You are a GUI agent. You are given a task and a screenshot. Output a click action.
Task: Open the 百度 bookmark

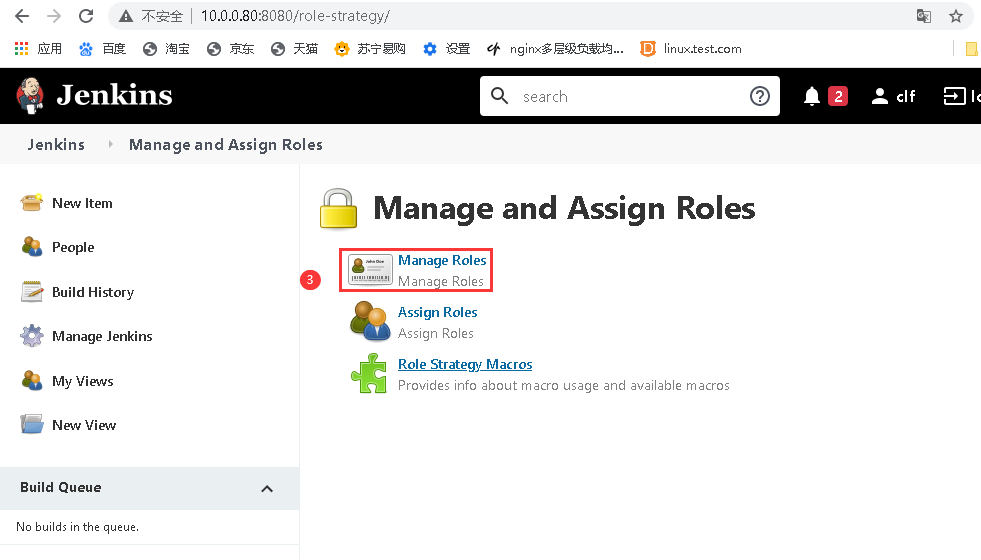(103, 49)
